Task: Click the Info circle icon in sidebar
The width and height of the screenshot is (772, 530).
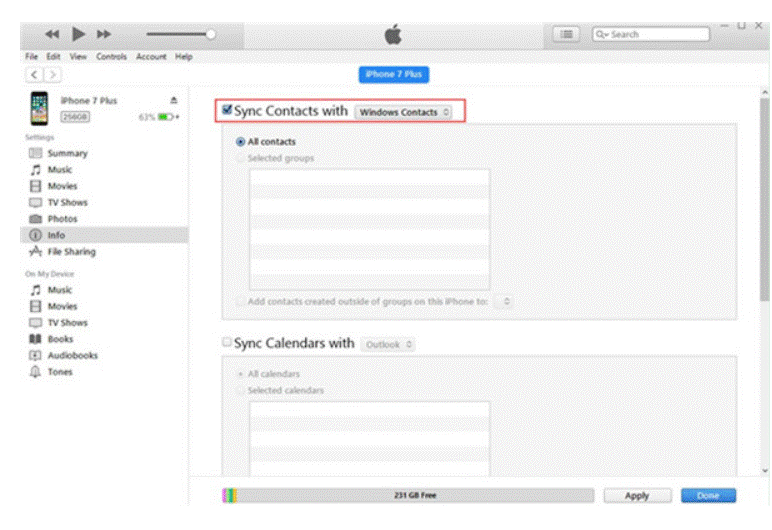Action: [35, 235]
